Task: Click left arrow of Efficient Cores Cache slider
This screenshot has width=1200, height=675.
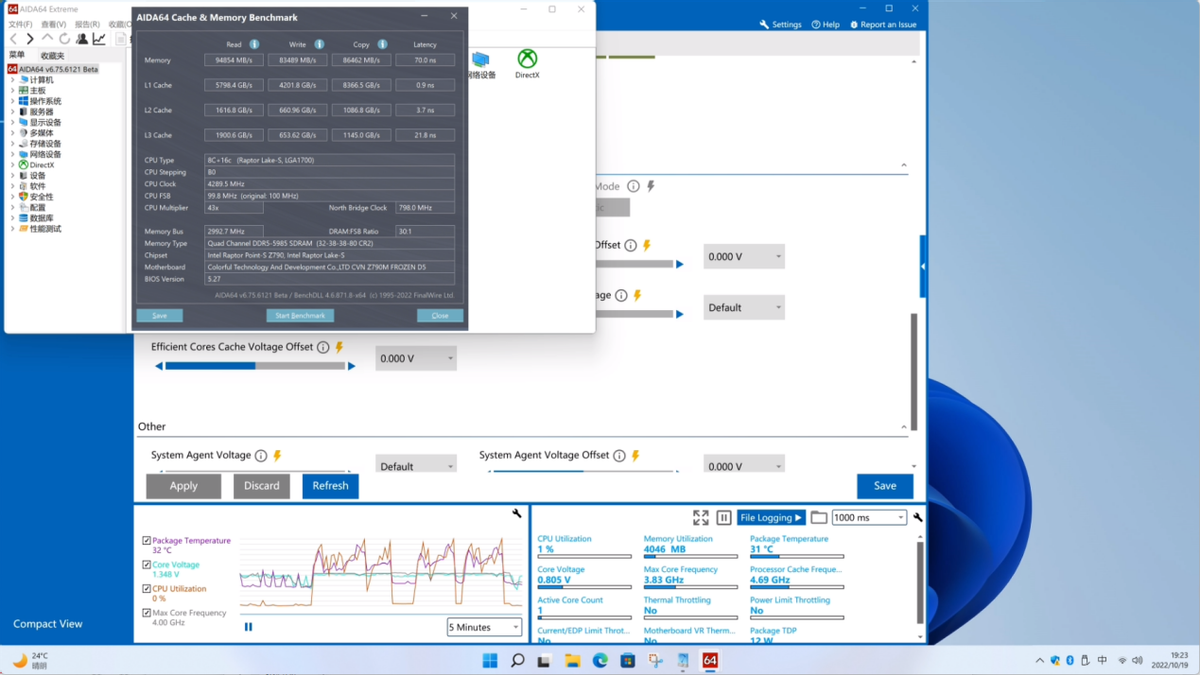Action: click(x=159, y=366)
